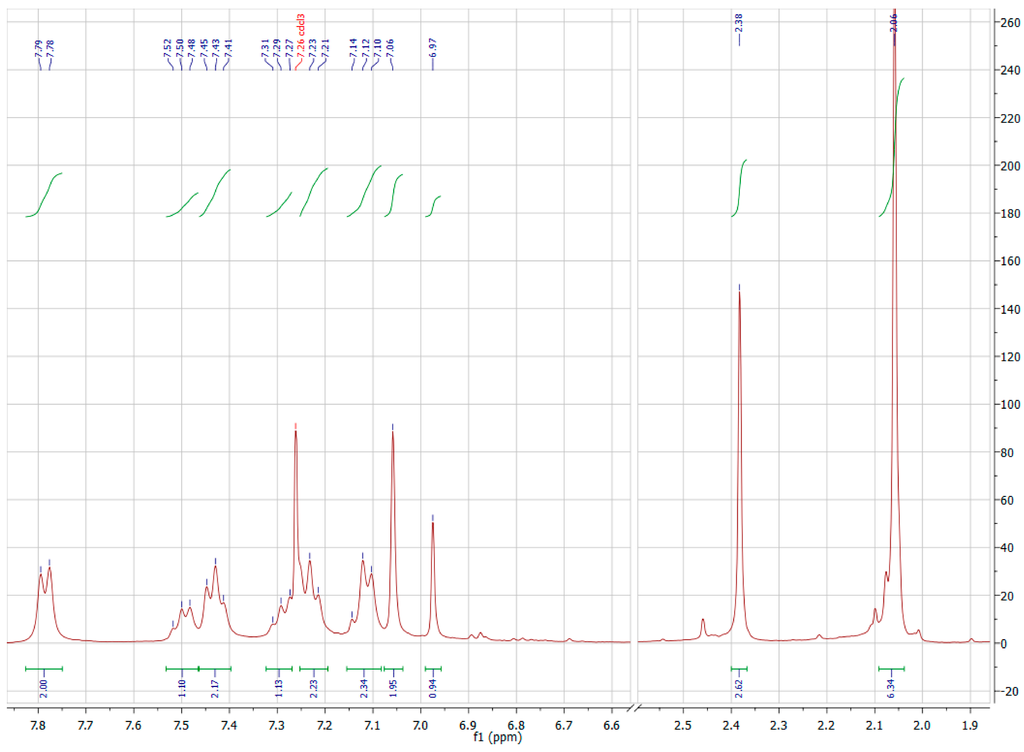The width and height of the screenshot is (1024, 752).
Task: Click the 2.0 tick label on the ppm axis
Action: 922,725
